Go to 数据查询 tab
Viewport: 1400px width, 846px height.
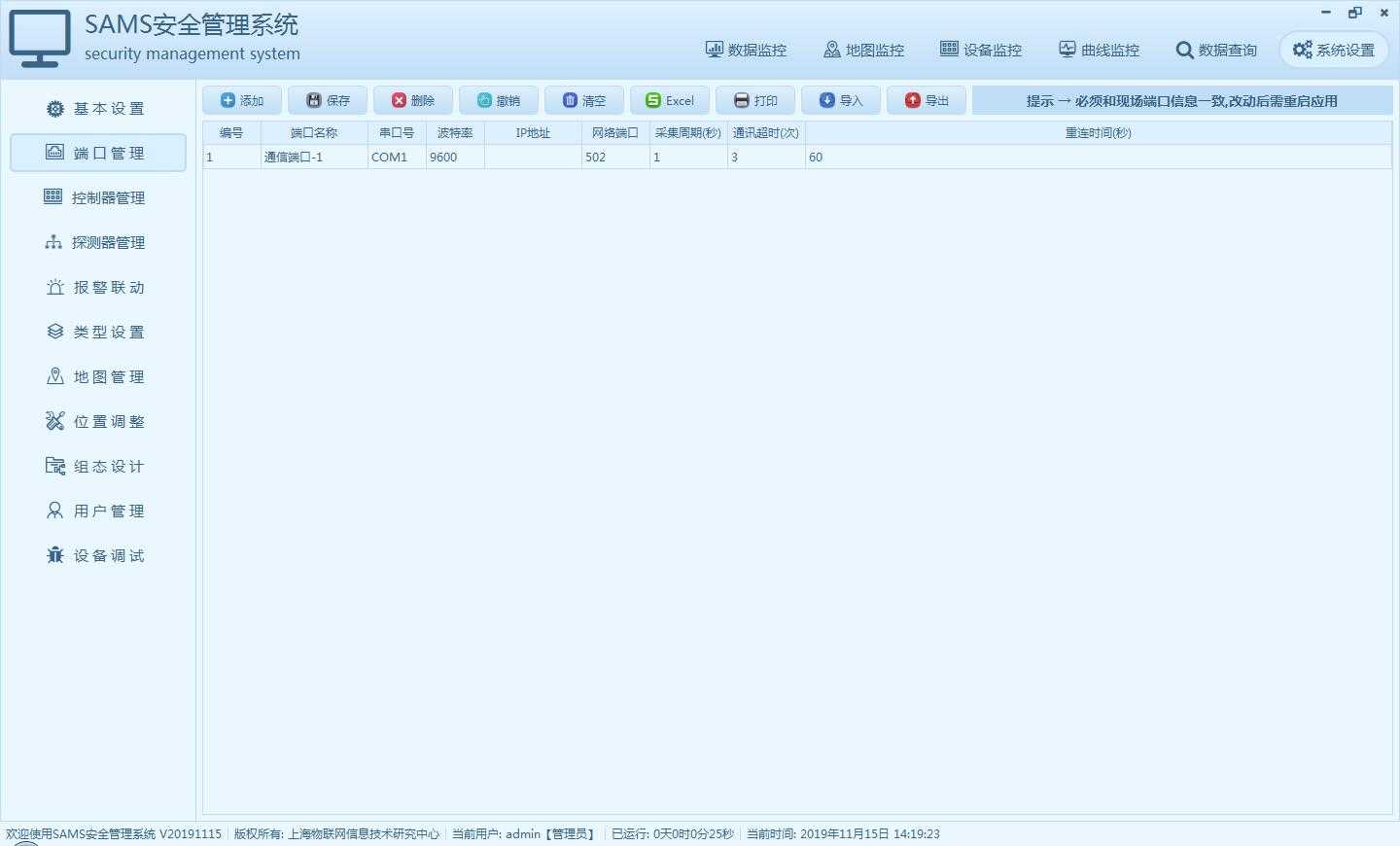point(1216,50)
